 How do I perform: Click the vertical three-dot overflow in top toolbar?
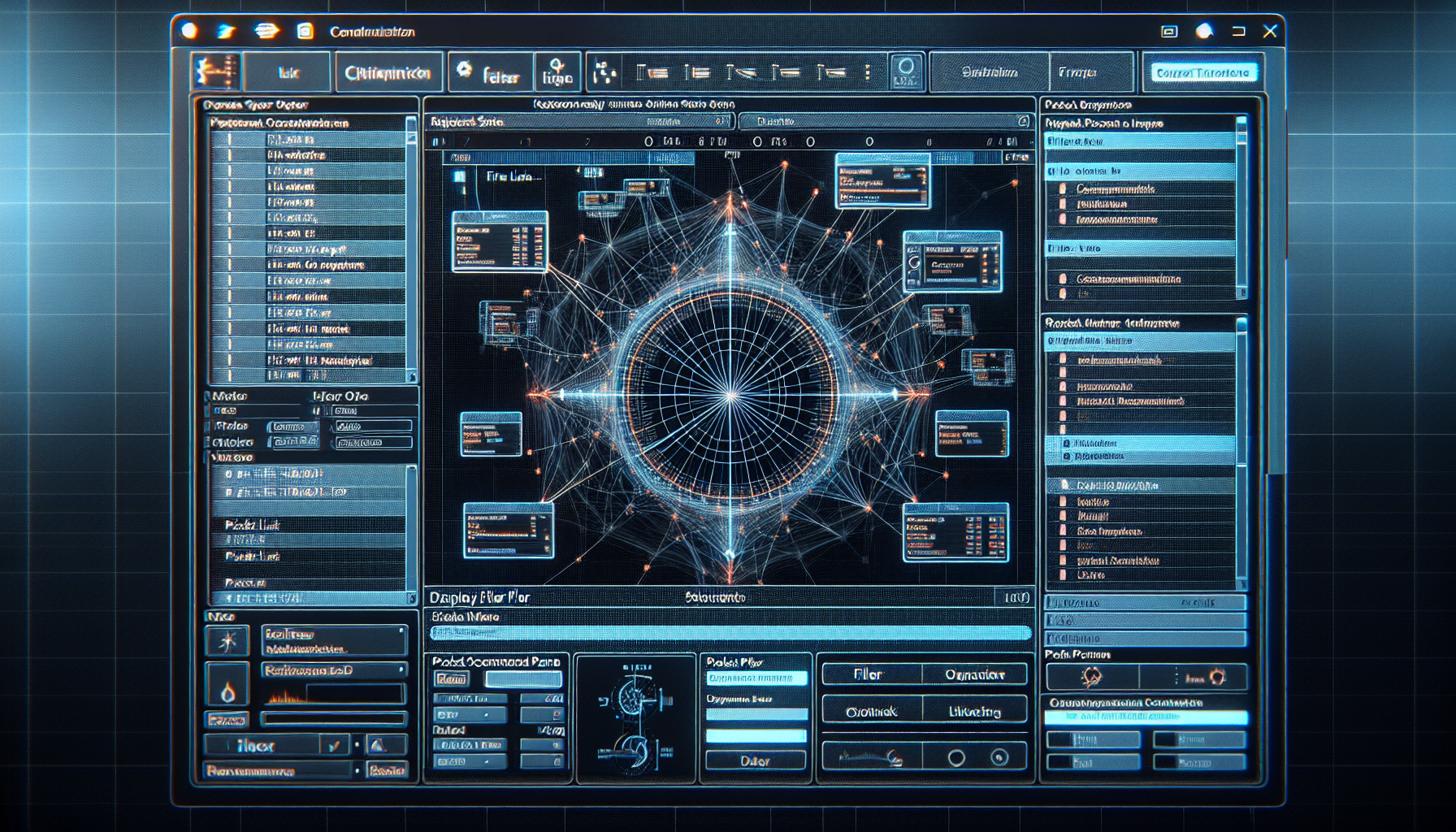pos(868,72)
